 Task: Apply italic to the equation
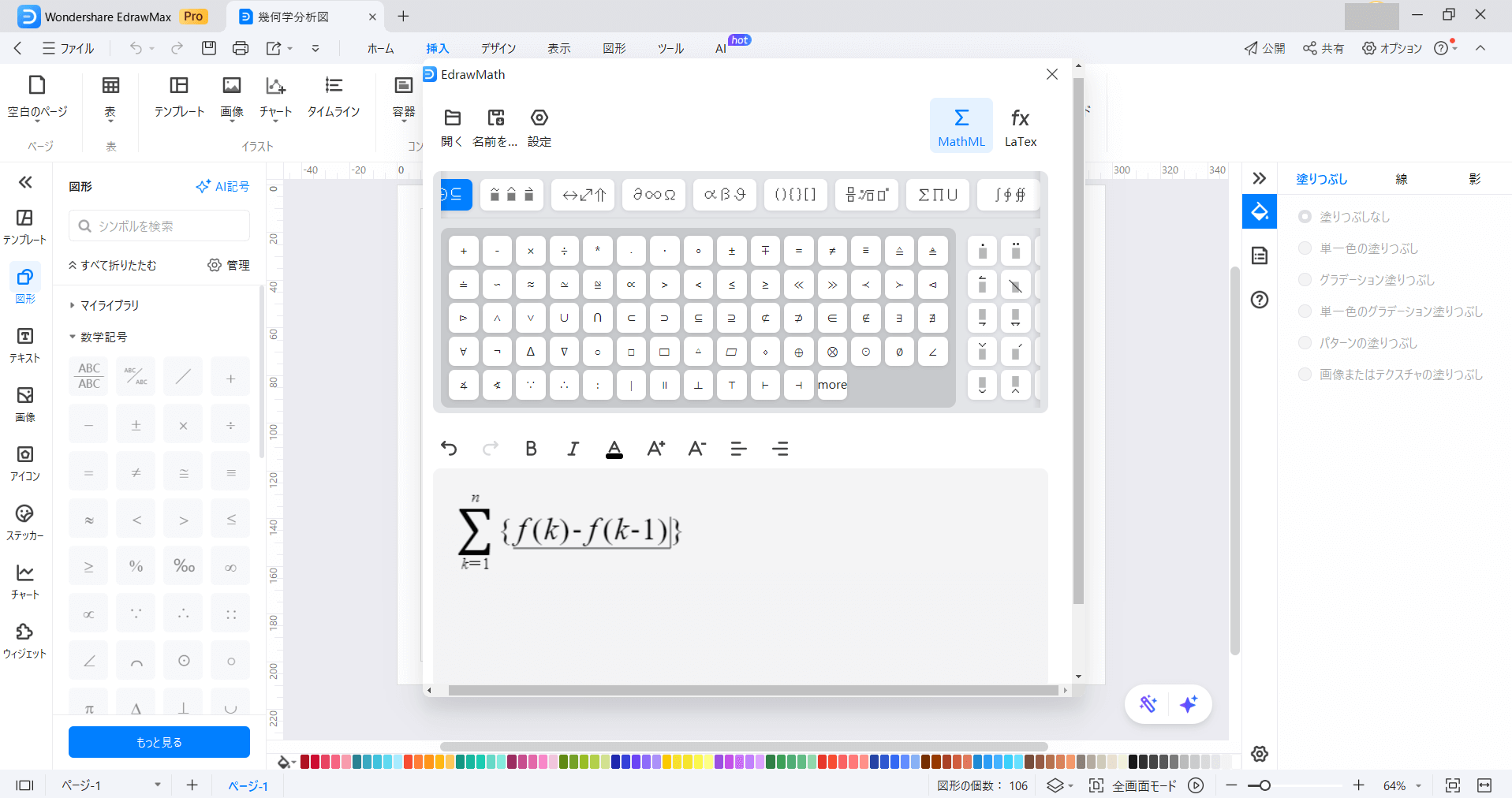point(573,449)
